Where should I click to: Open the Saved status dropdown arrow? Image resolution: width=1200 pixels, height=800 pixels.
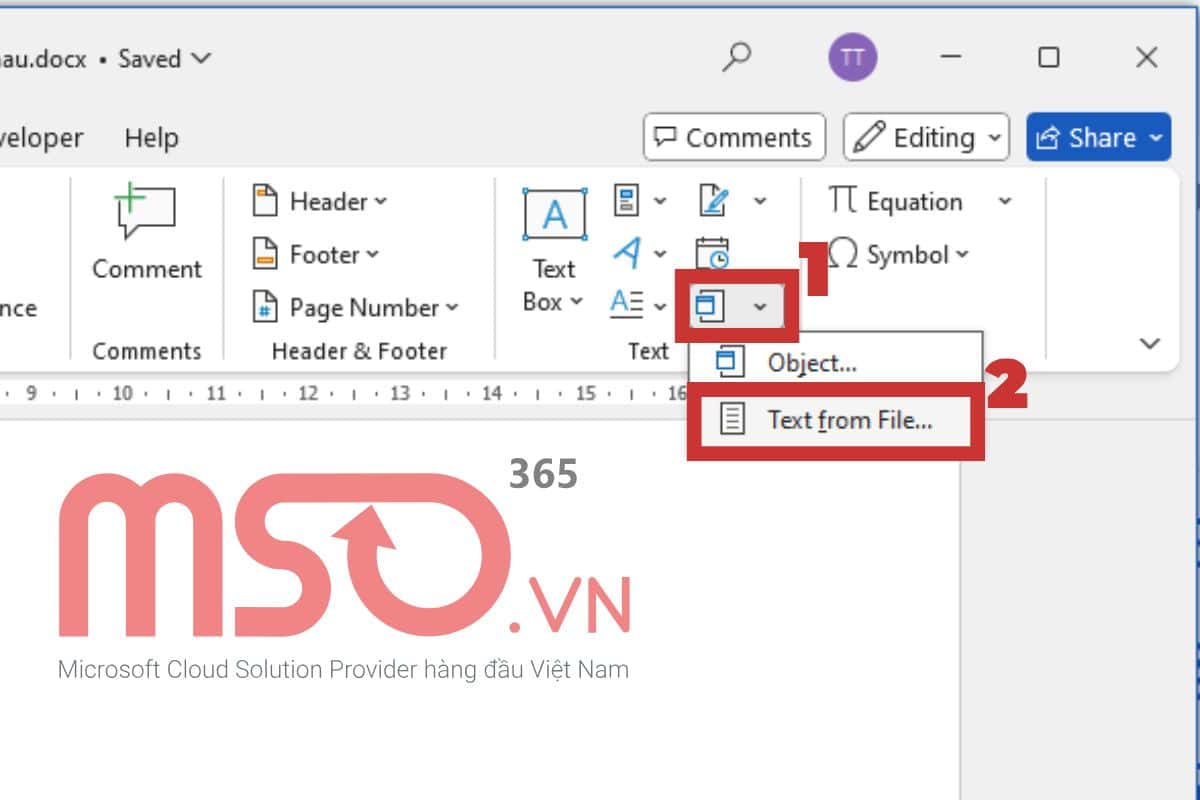pyautogui.click(x=200, y=58)
